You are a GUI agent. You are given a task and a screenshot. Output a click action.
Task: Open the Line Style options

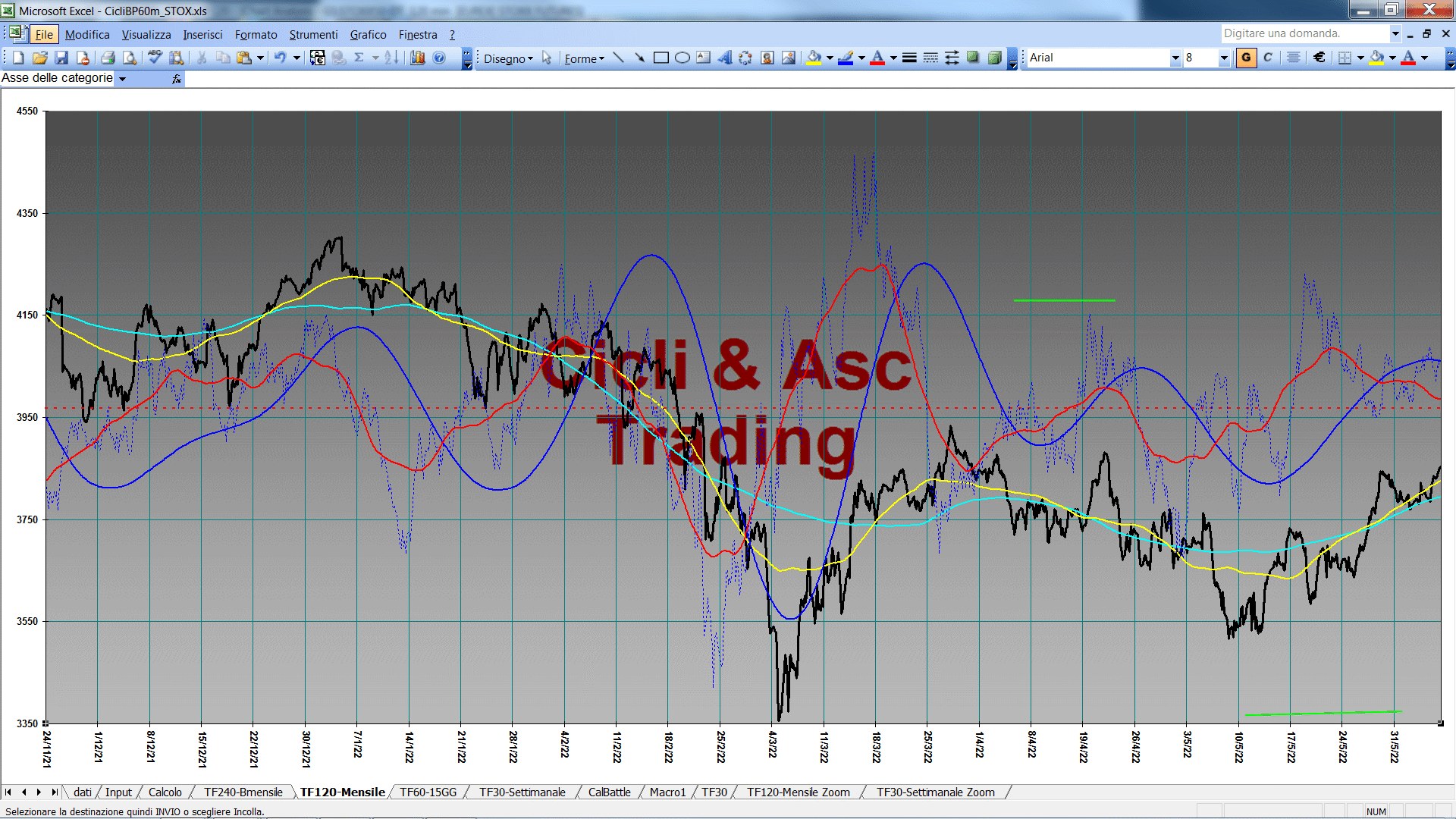pyautogui.click(x=909, y=58)
